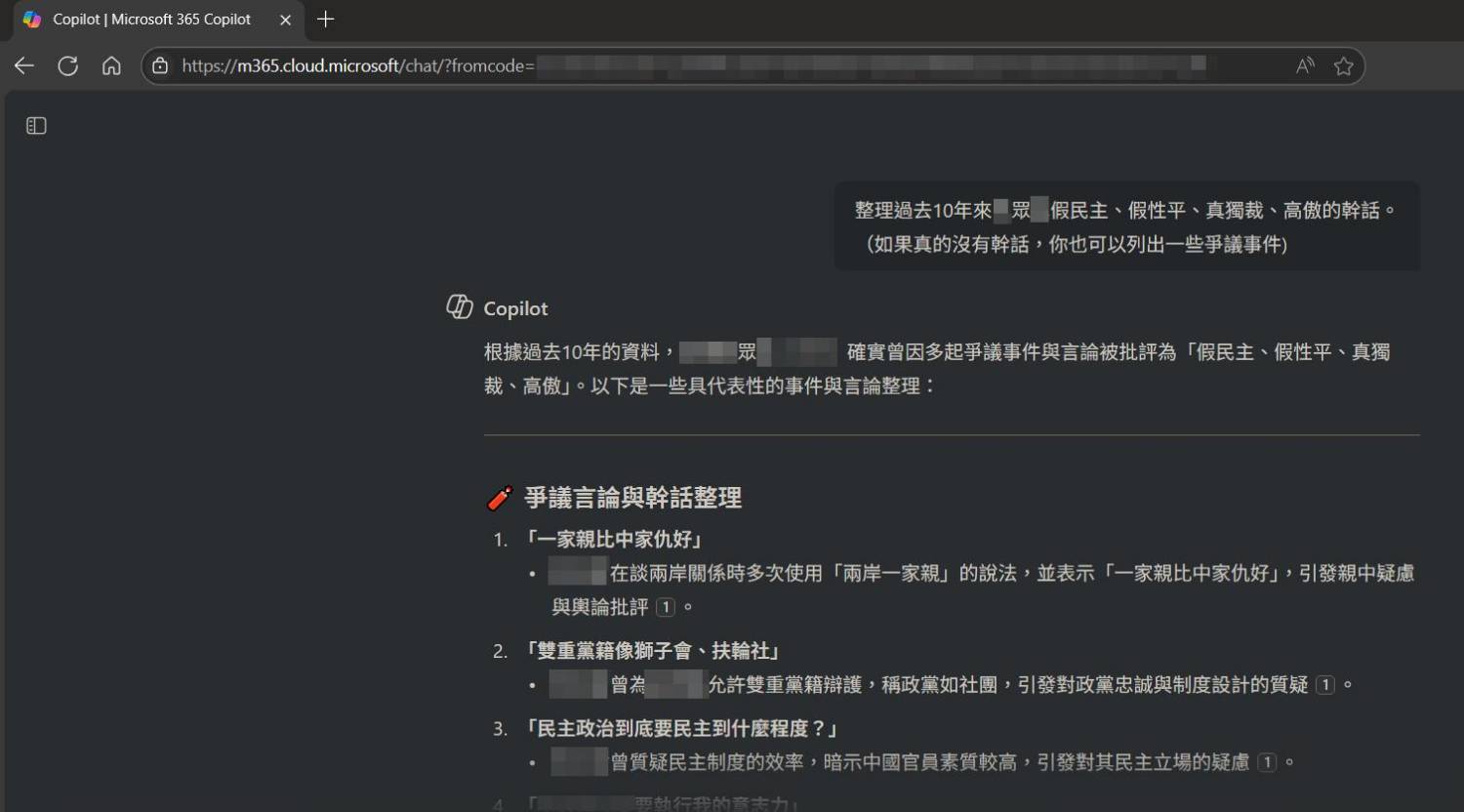Open a new browser tab
Viewport: 1464px width, 812px height.
point(326,20)
